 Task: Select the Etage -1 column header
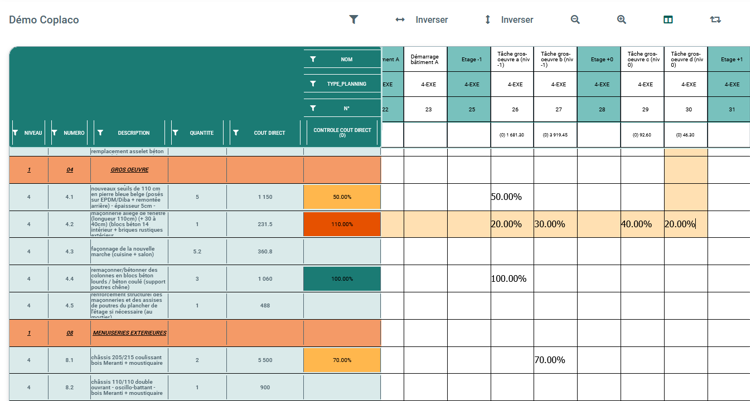(x=471, y=59)
